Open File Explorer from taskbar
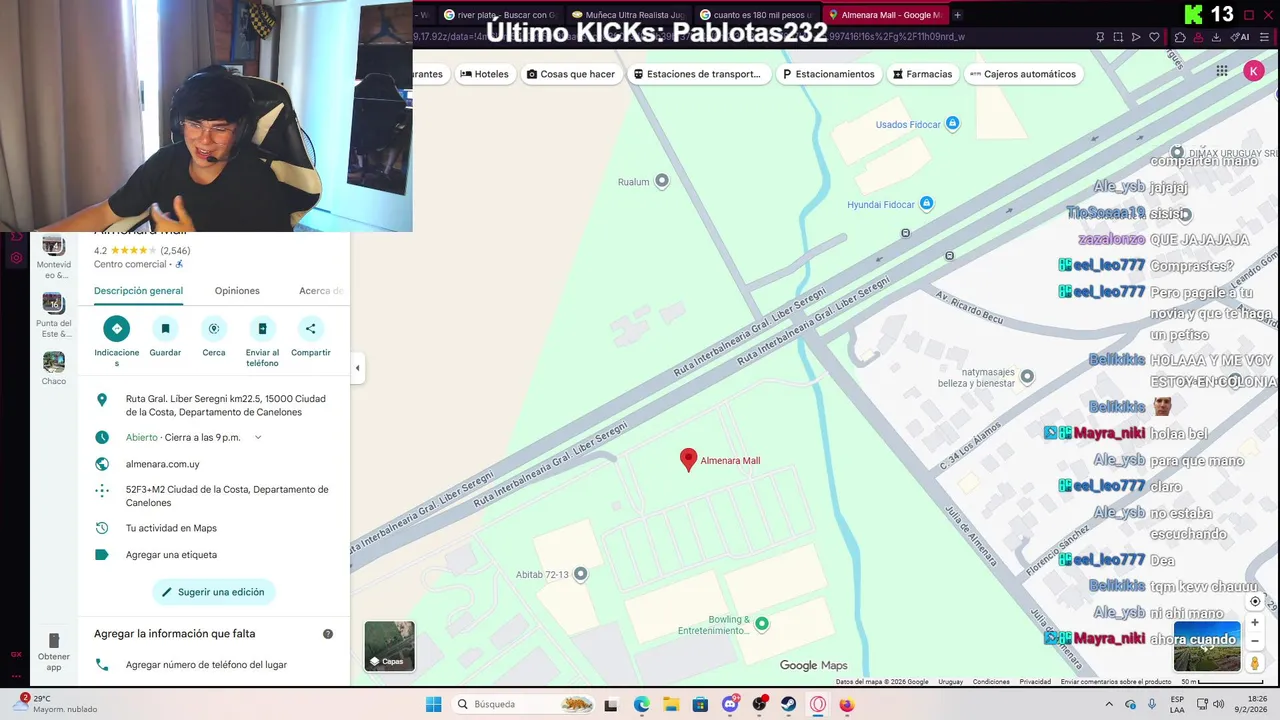Viewport: 1280px width, 720px height. click(670, 704)
